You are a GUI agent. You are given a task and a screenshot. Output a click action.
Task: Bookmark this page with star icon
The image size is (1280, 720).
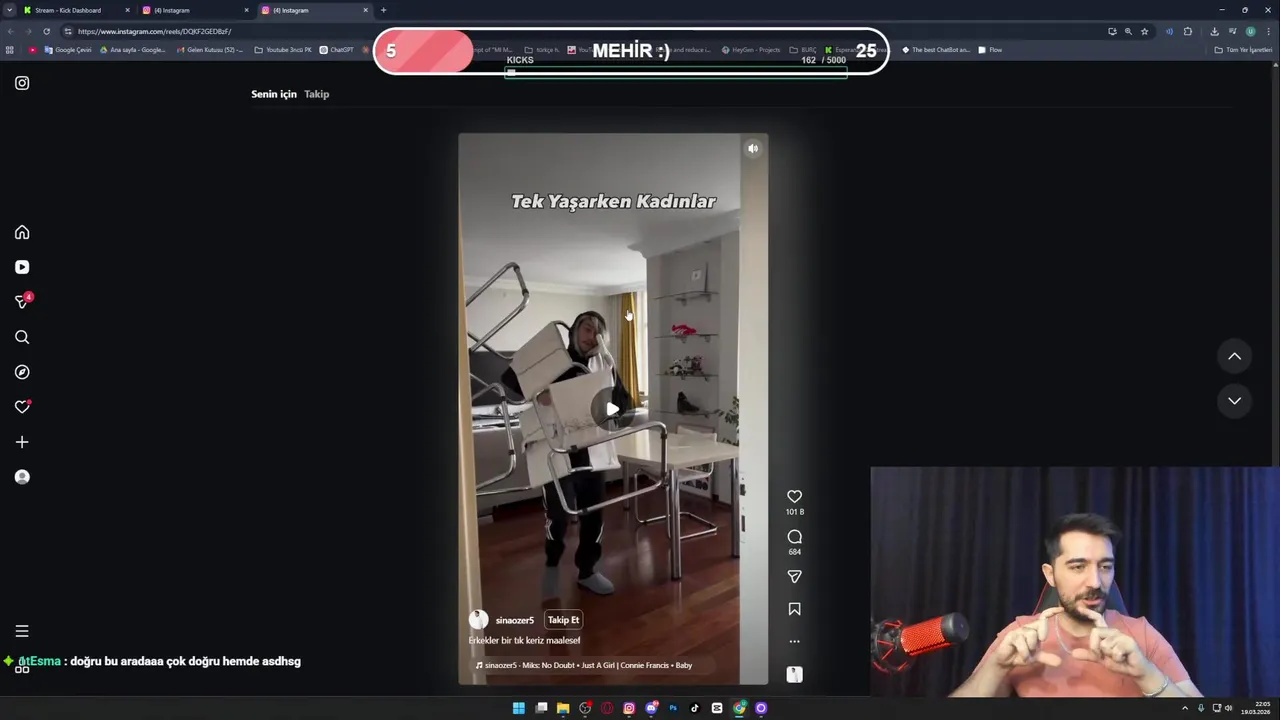coord(1144,31)
